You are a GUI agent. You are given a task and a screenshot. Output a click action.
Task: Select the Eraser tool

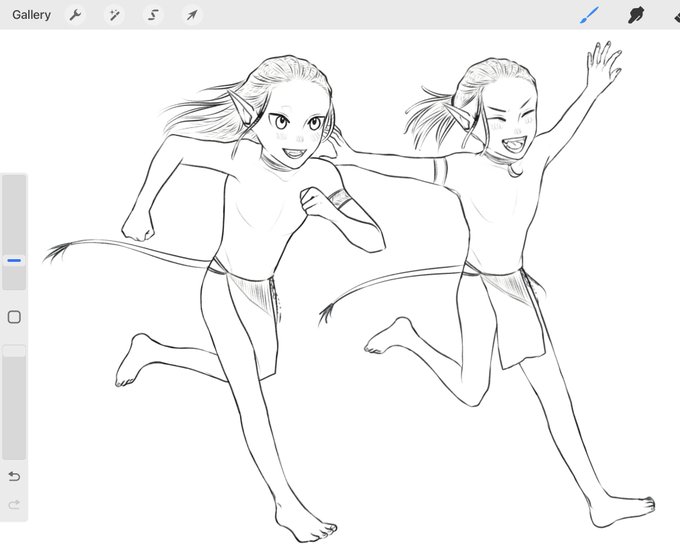pos(676,16)
